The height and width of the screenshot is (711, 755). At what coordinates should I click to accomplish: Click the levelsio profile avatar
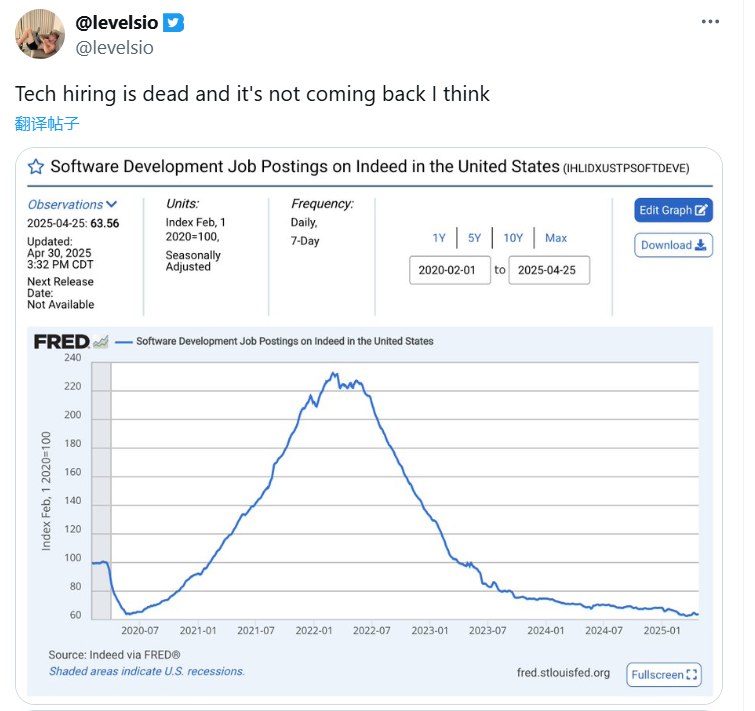(x=40, y=35)
